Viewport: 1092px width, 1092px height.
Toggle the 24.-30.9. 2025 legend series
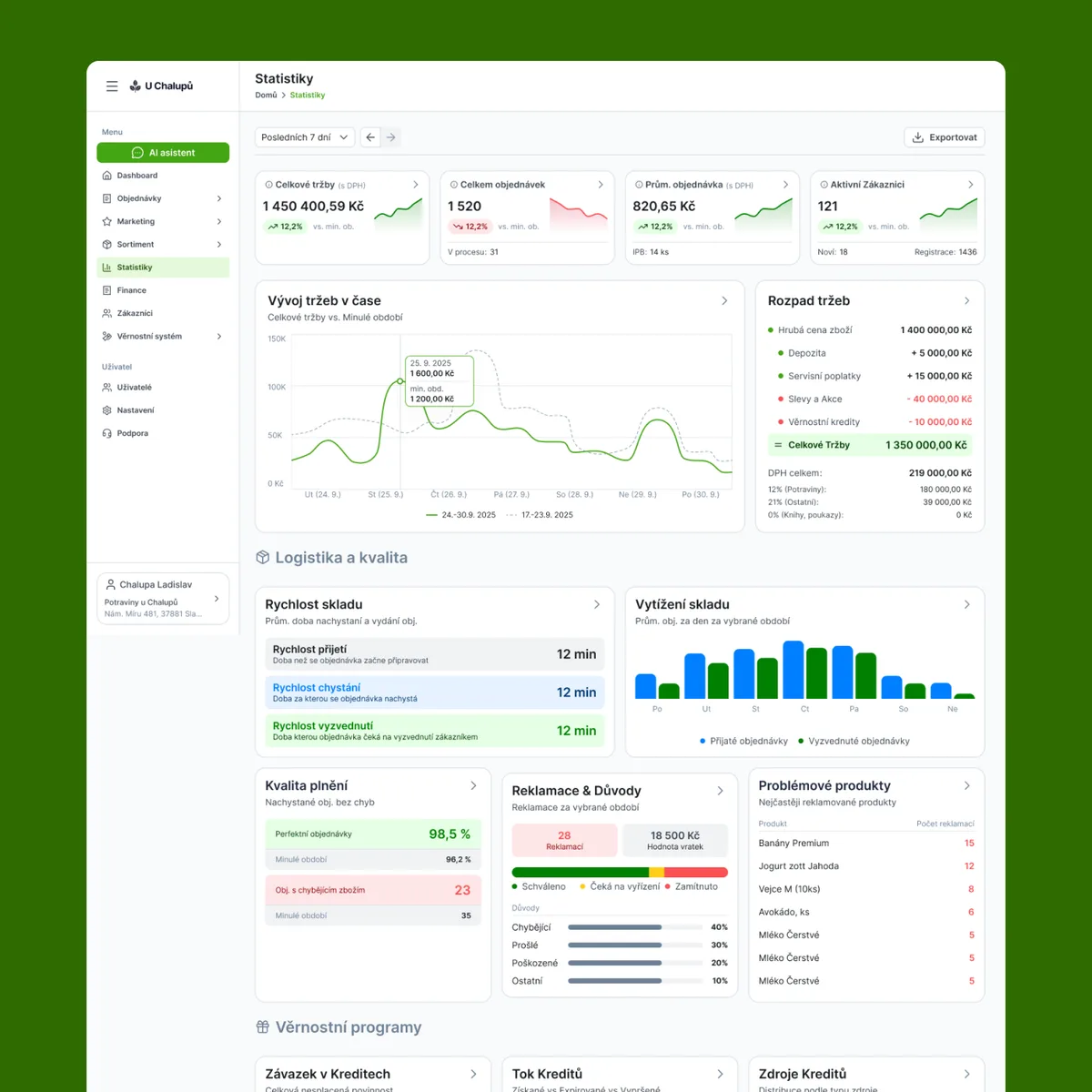click(460, 515)
